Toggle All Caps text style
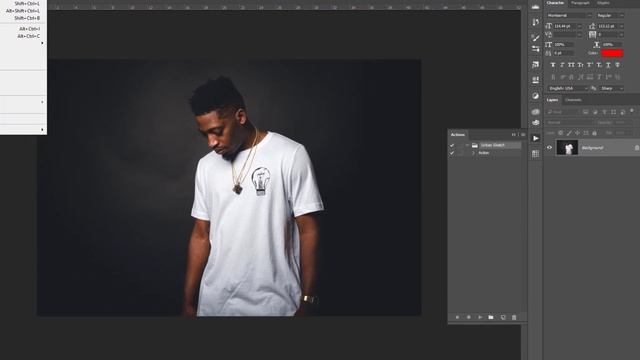The image size is (640, 360). click(x=571, y=65)
